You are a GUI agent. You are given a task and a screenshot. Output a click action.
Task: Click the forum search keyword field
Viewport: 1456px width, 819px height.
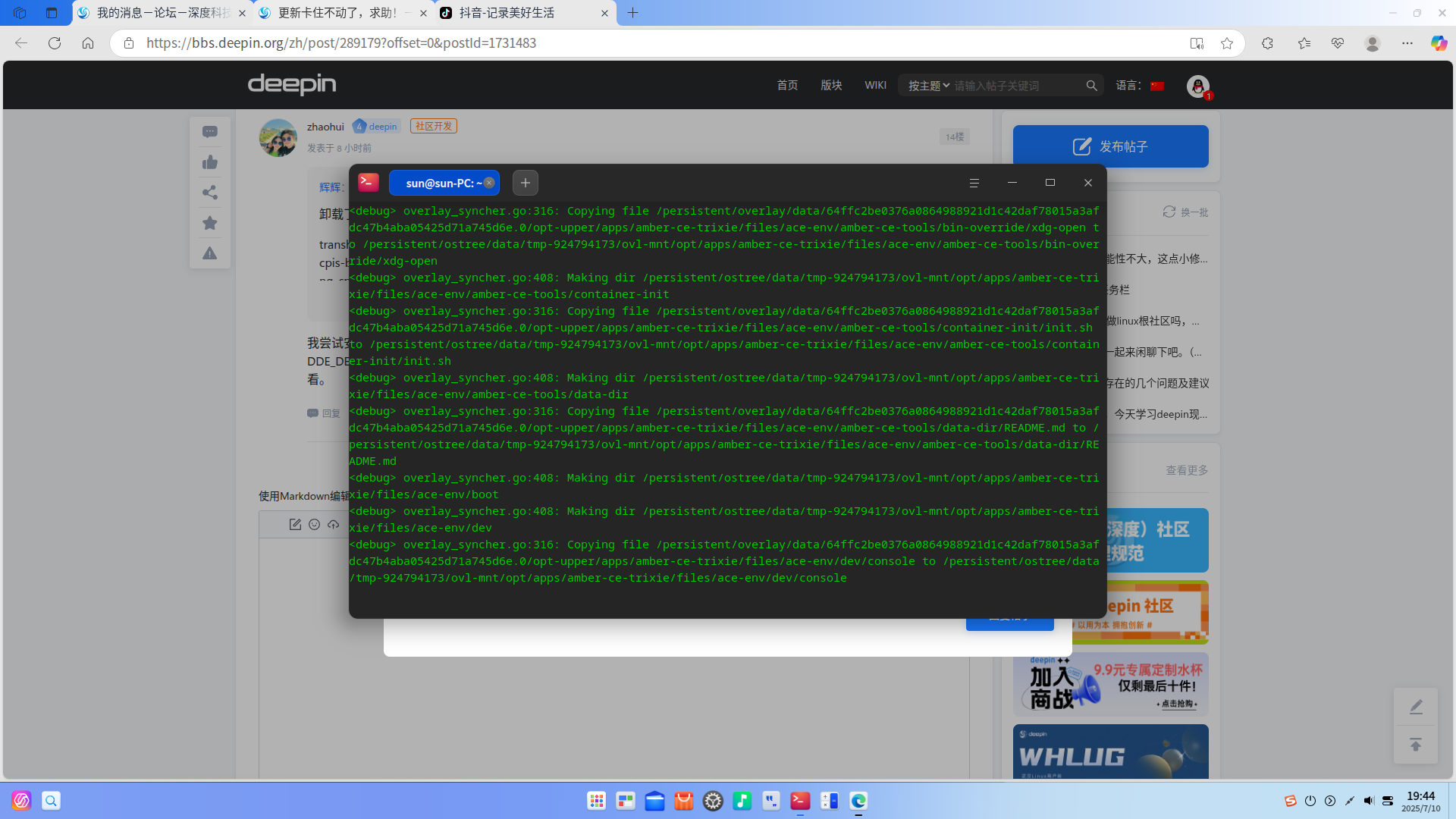[x=1016, y=86]
